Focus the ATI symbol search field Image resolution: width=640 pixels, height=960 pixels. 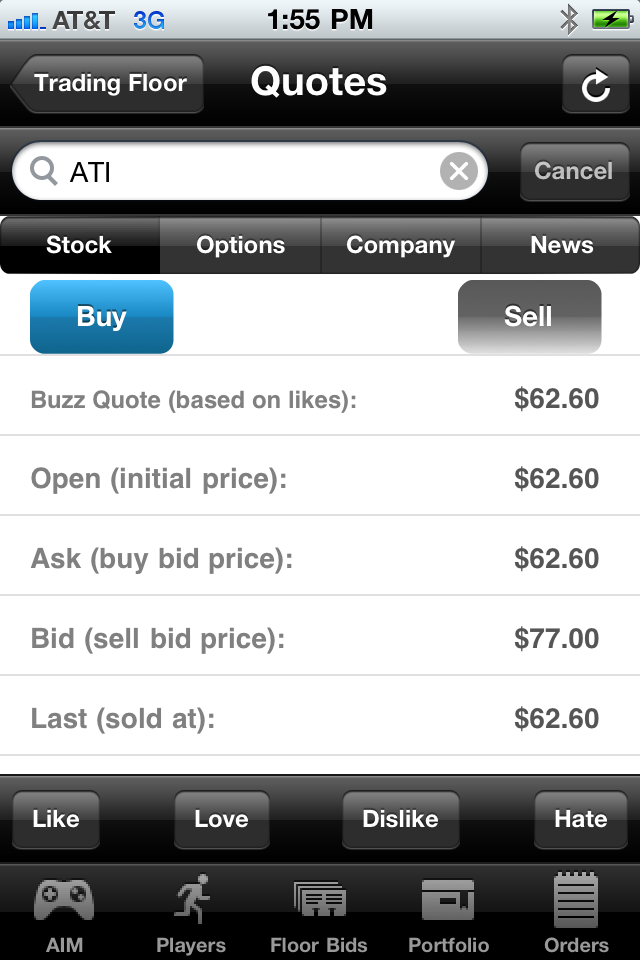250,172
